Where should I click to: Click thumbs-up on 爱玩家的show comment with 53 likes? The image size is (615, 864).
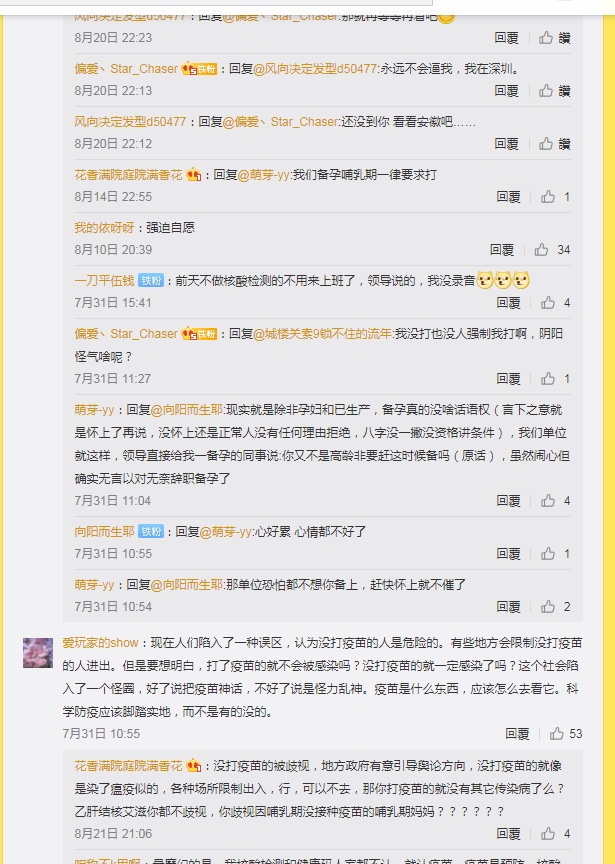(x=557, y=734)
